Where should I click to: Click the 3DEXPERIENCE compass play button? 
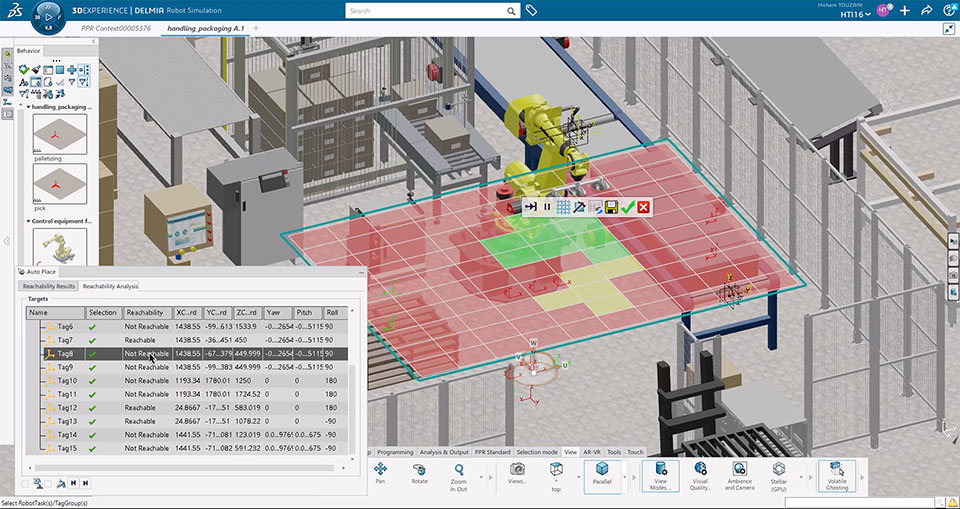coord(47,15)
